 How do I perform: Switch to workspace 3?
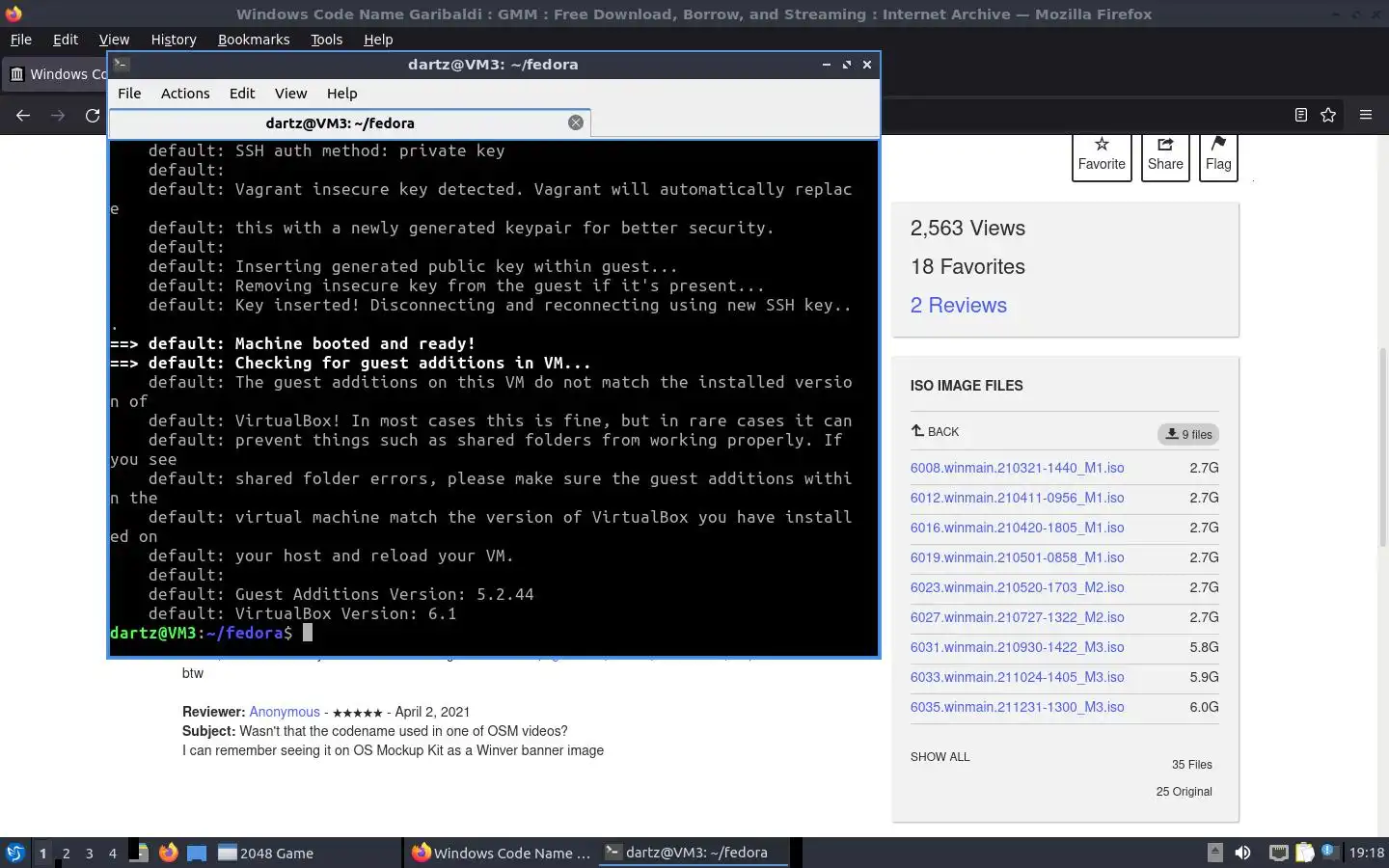[89, 853]
